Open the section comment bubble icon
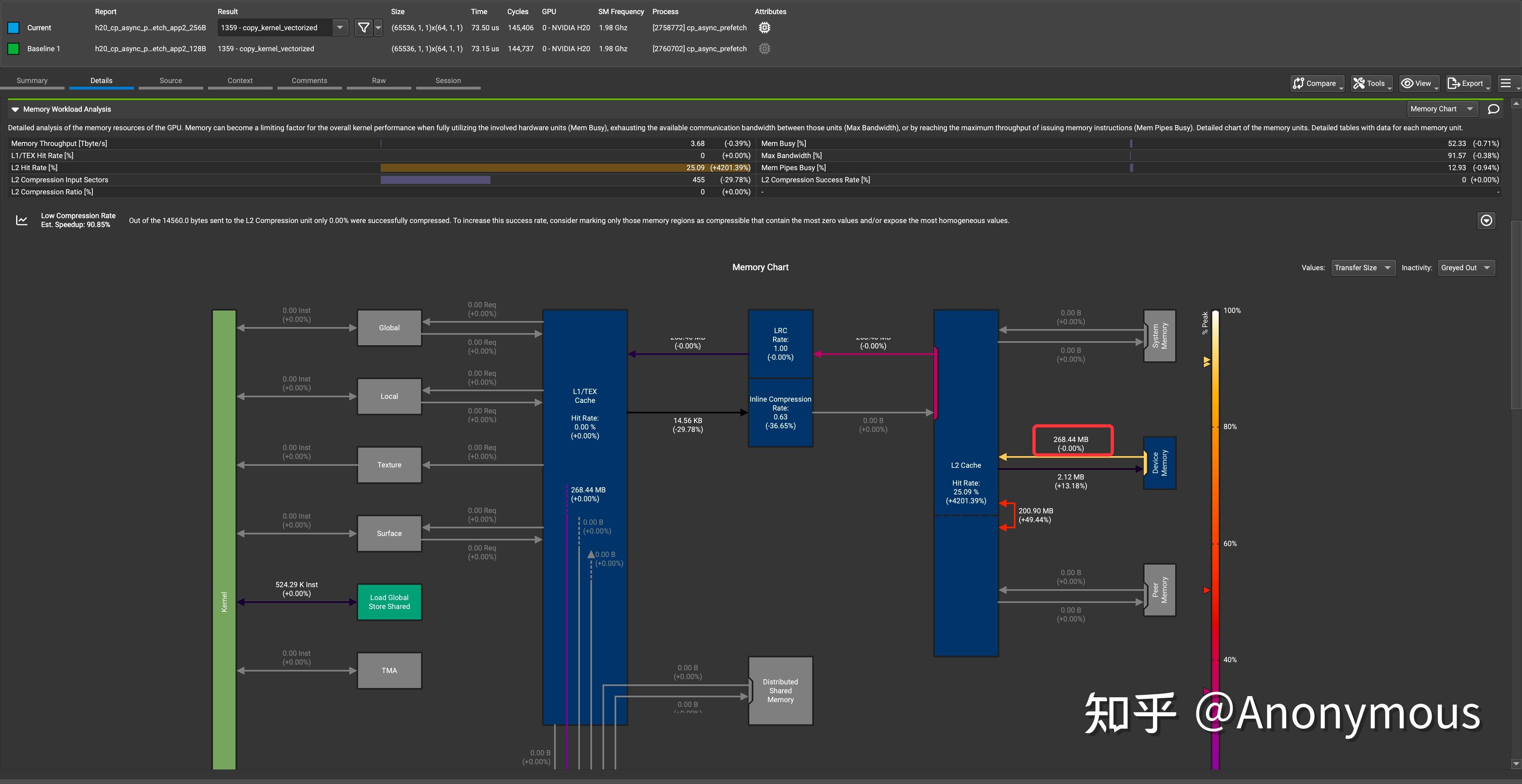Viewport: 1522px width, 784px height. pos(1493,109)
